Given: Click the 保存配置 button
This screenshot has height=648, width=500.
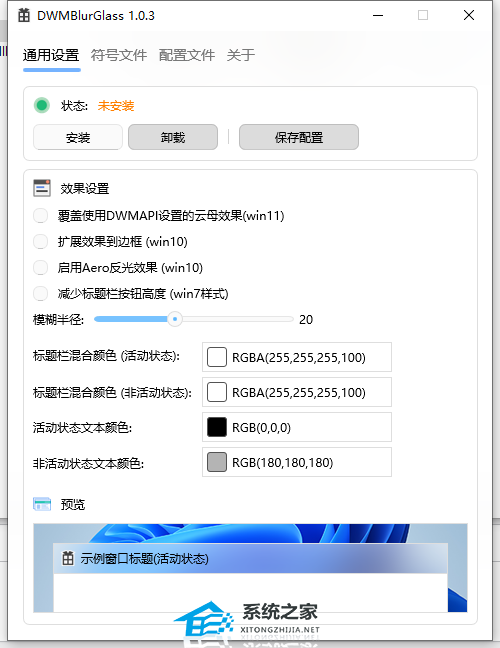Looking at the screenshot, I should pos(299,137).
